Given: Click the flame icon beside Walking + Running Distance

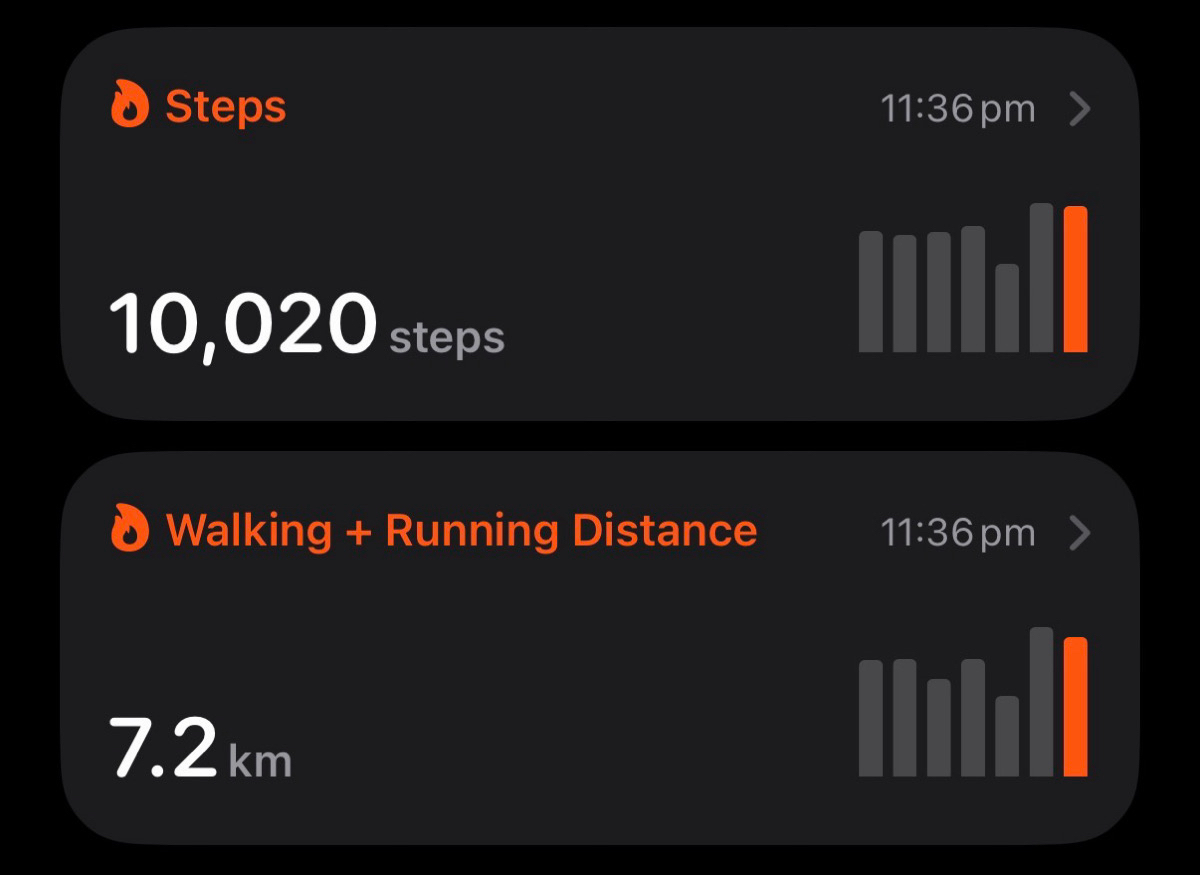Looking at the screenshot, I should (130, 530).
